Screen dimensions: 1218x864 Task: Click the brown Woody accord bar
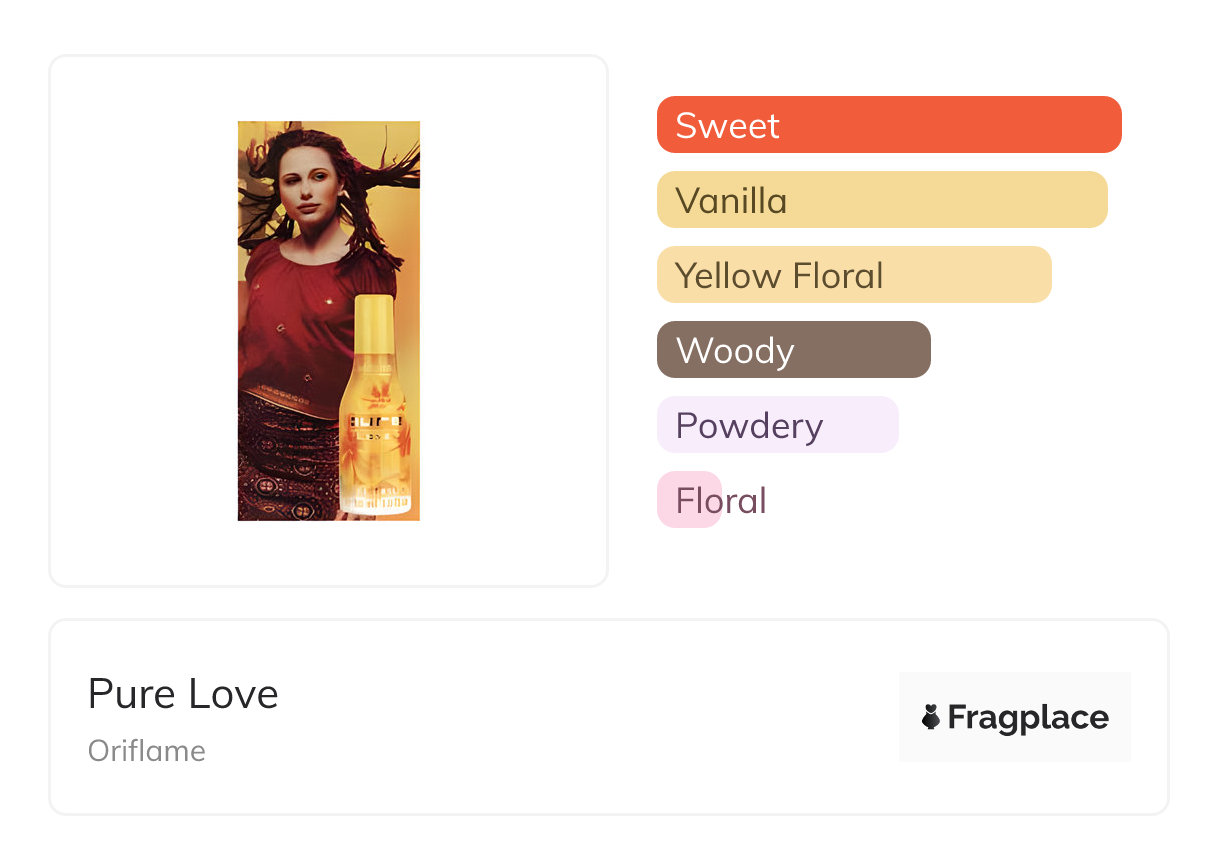click(x=793, y=350)
